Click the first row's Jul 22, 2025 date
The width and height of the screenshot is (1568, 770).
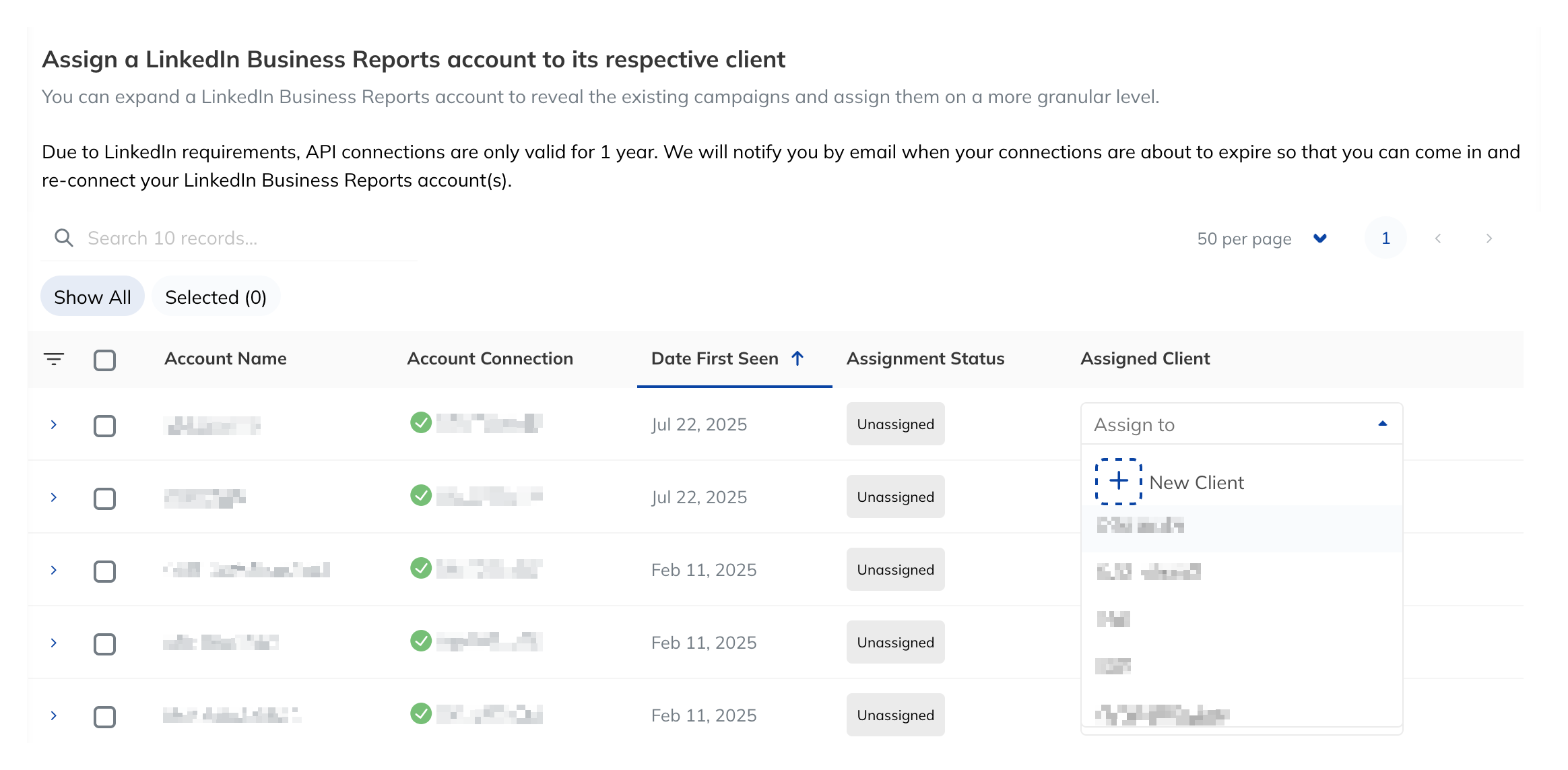click(x=699, y=424)
